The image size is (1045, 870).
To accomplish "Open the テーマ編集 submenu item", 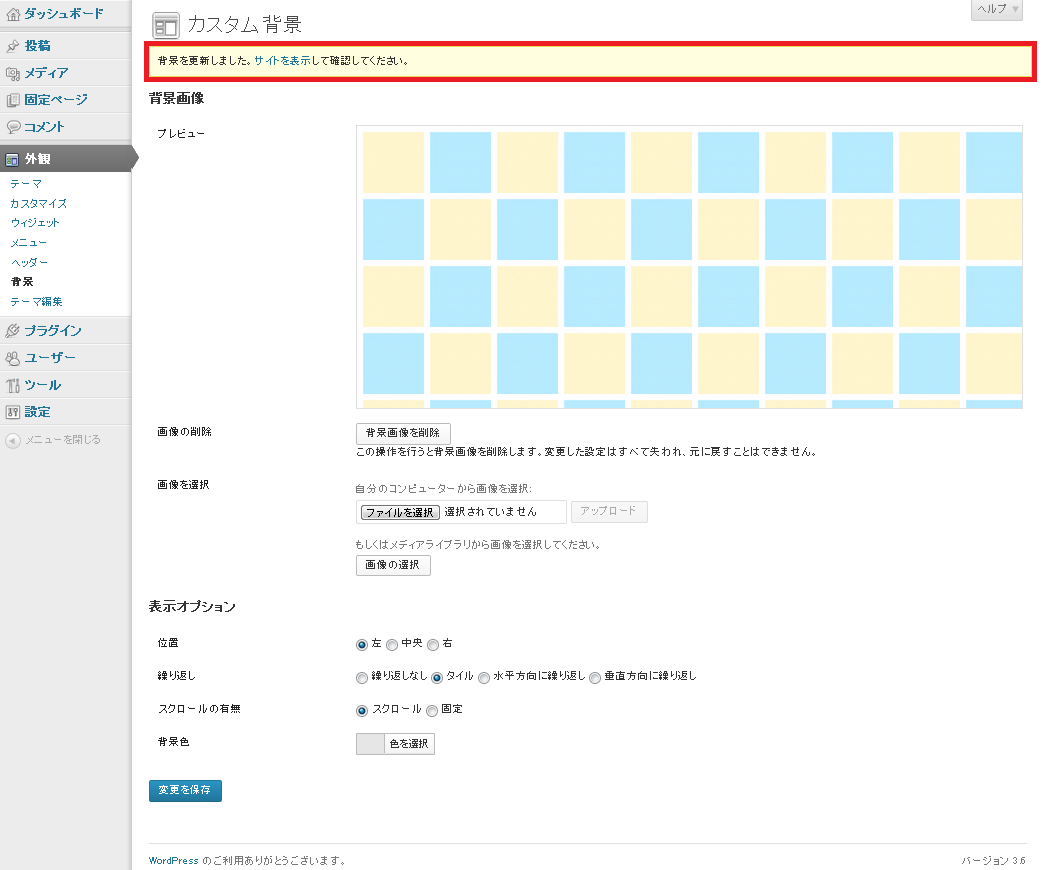I will 36,301.
